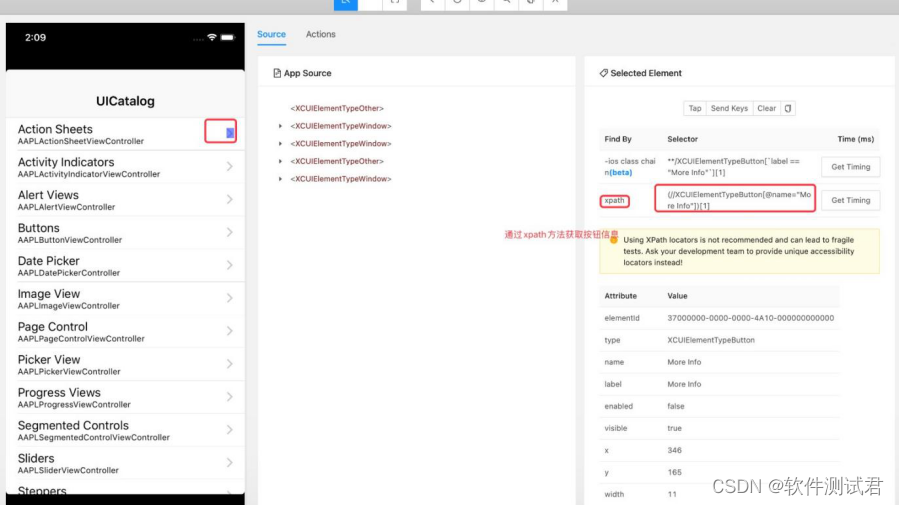Click the Sliders row chevron

click(x=229, y=463)
